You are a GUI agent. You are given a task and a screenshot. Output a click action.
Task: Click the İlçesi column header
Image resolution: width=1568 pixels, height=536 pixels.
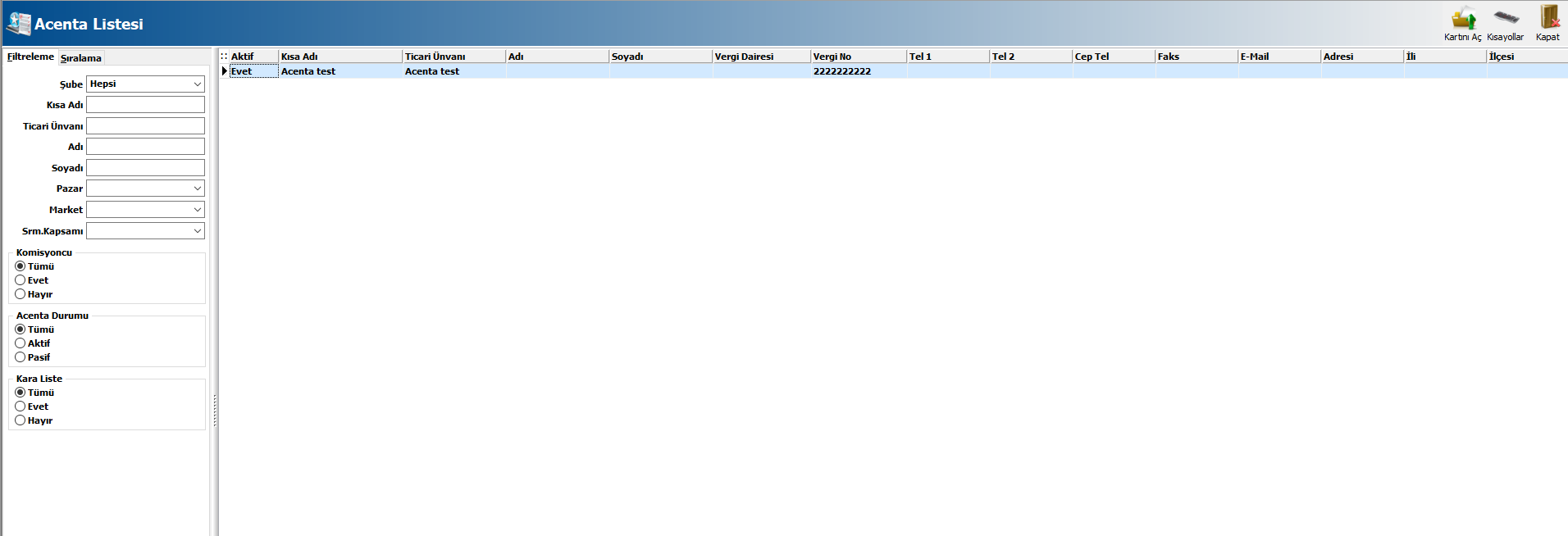click(1527, 57)
